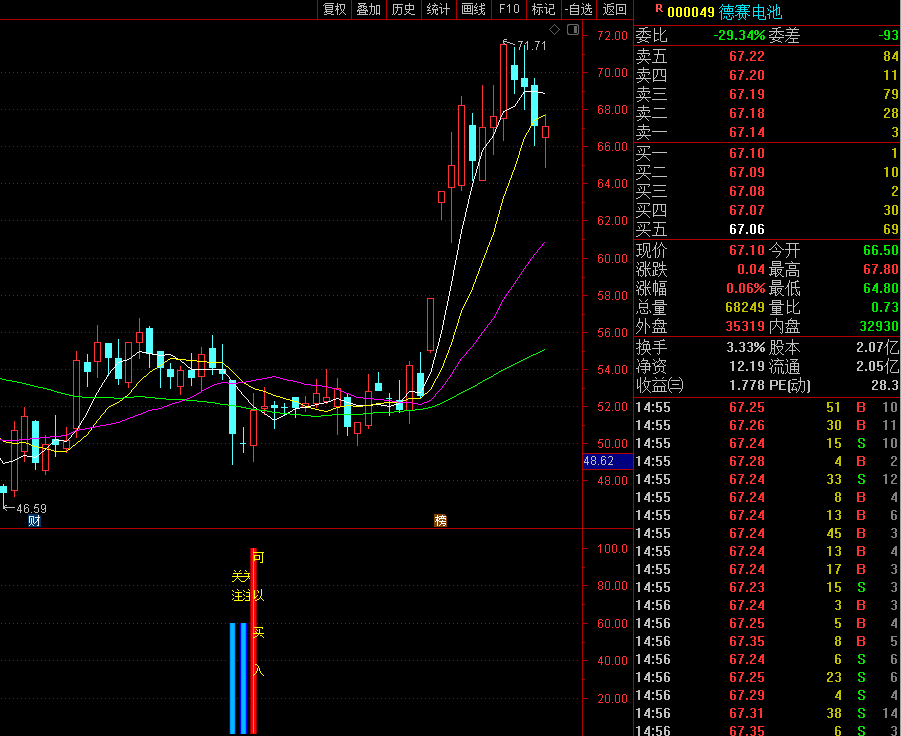Viewport: 901px width, 736px height.
Task: Click the 返回 back button
Action: click(614, 9)
